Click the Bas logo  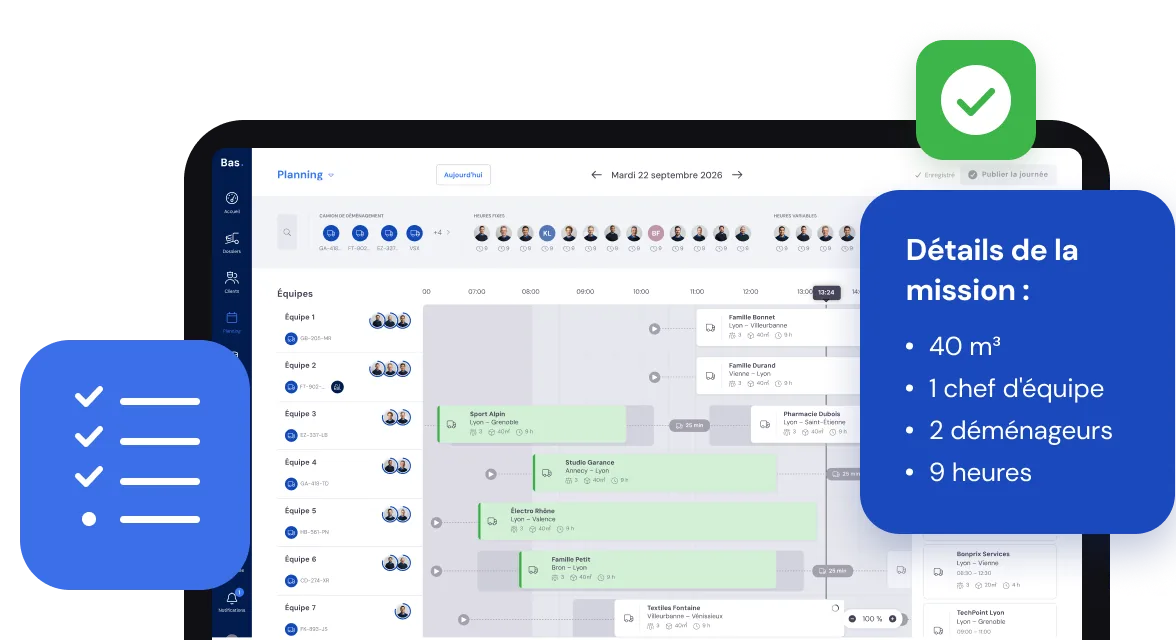231,162
